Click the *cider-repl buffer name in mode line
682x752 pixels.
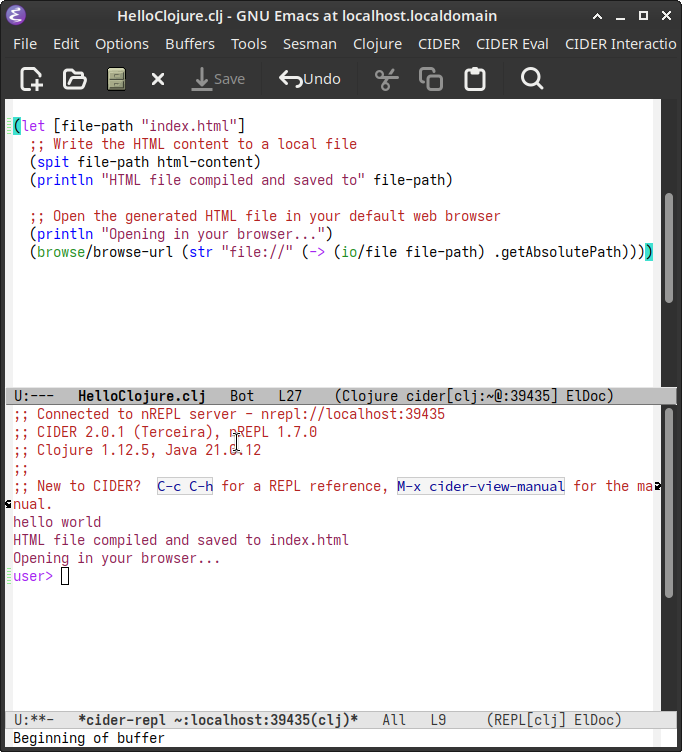click(218, 720)
